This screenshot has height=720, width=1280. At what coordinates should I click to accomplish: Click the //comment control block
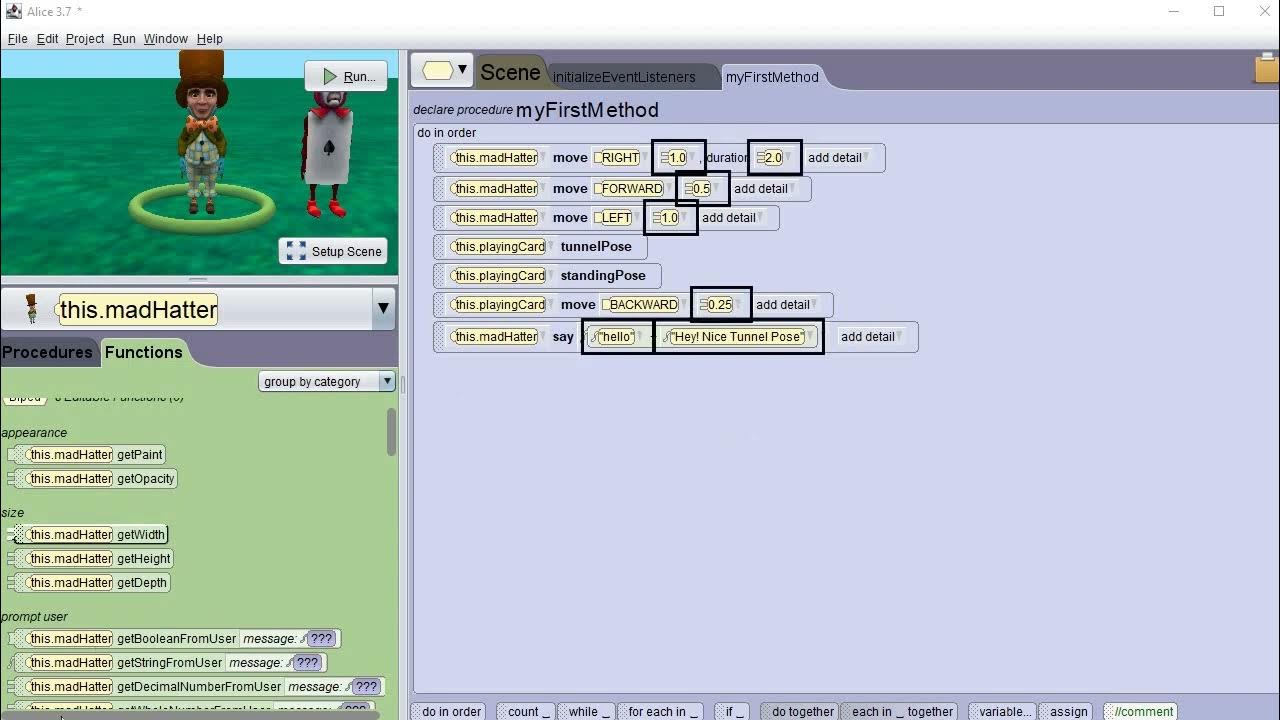point(1142,712)
